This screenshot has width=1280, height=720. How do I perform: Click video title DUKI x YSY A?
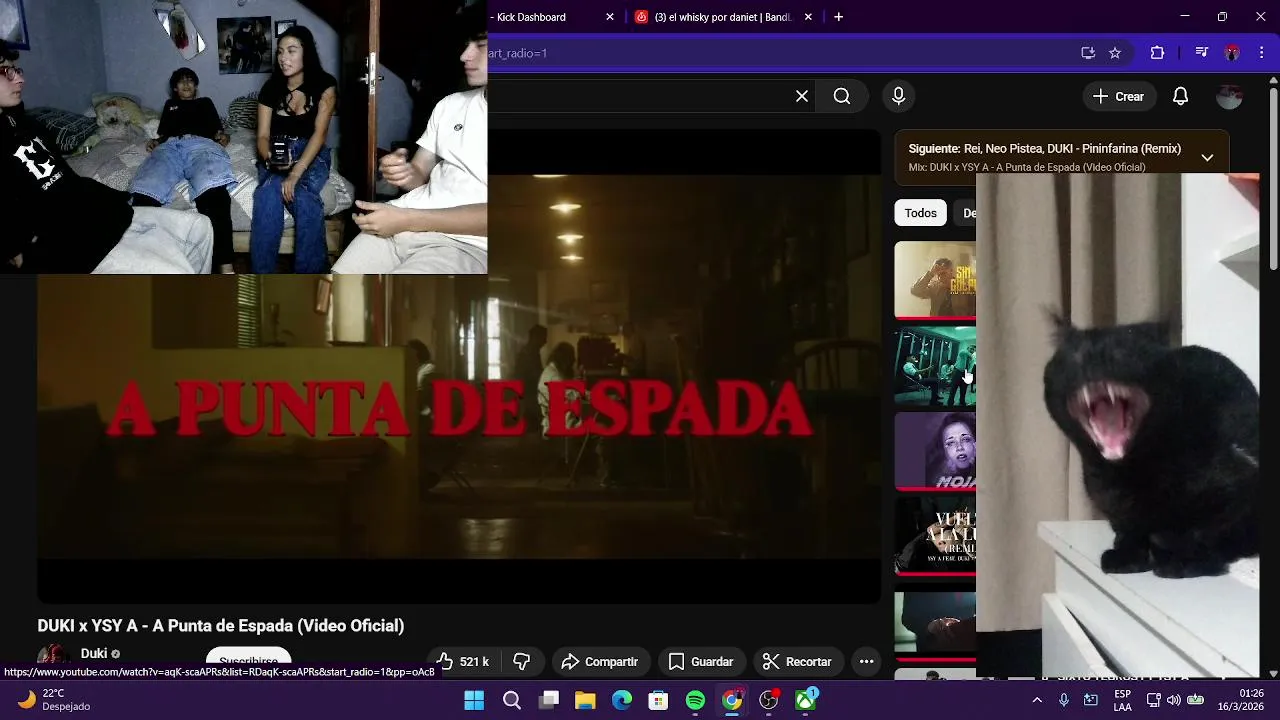pos(221,625)
